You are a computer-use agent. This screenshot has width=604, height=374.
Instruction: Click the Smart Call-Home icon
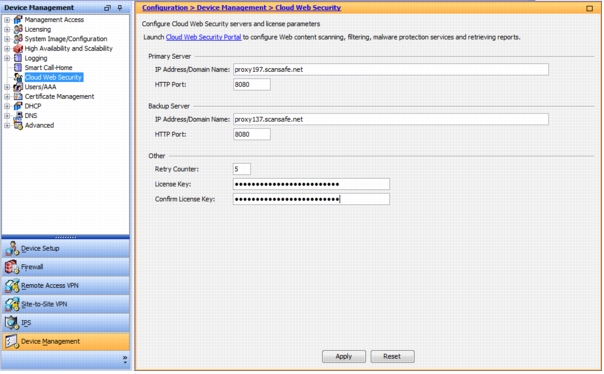18,67
